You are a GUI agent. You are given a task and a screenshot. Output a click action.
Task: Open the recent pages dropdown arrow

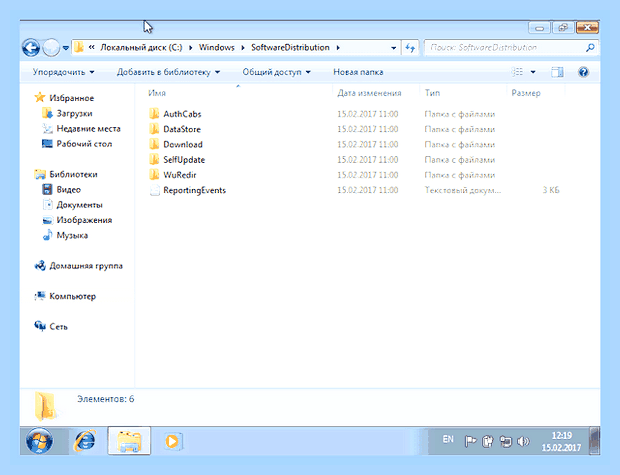tap(66, 48)
